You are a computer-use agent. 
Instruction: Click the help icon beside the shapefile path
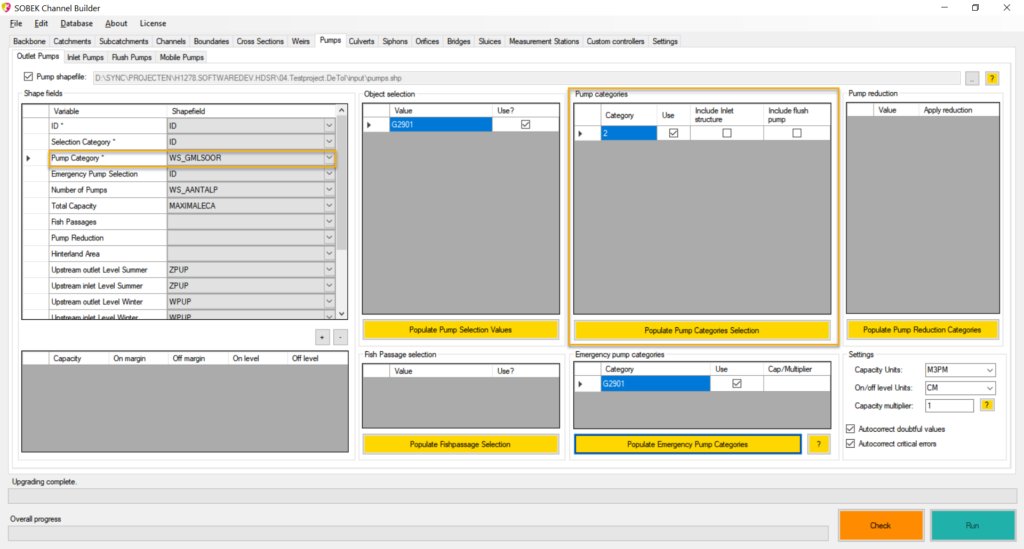[992, 77]
